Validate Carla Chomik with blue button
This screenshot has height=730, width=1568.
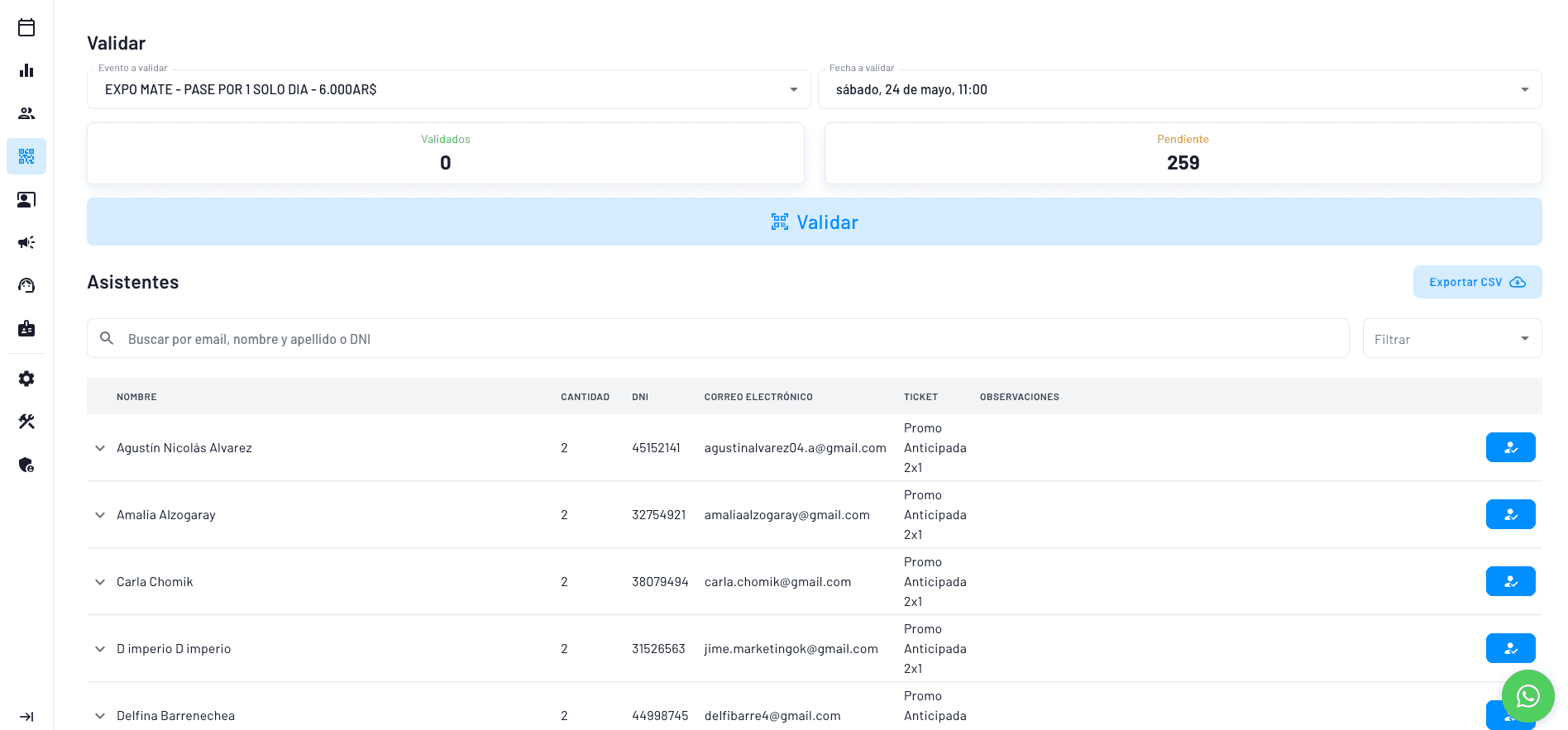(1510, 581)
